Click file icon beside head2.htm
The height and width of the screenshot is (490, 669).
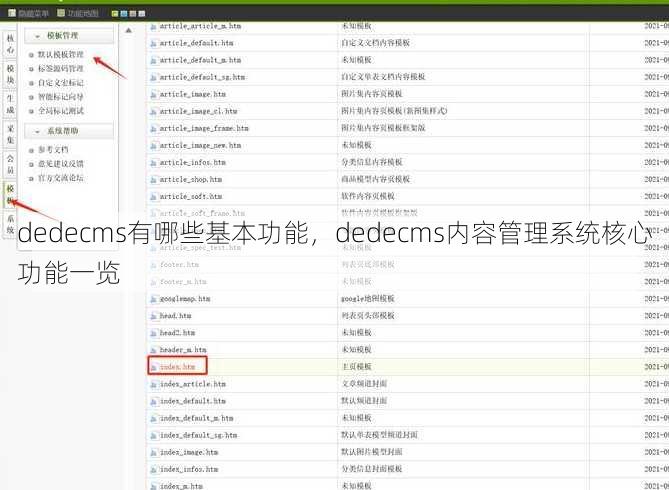[154, 333]
